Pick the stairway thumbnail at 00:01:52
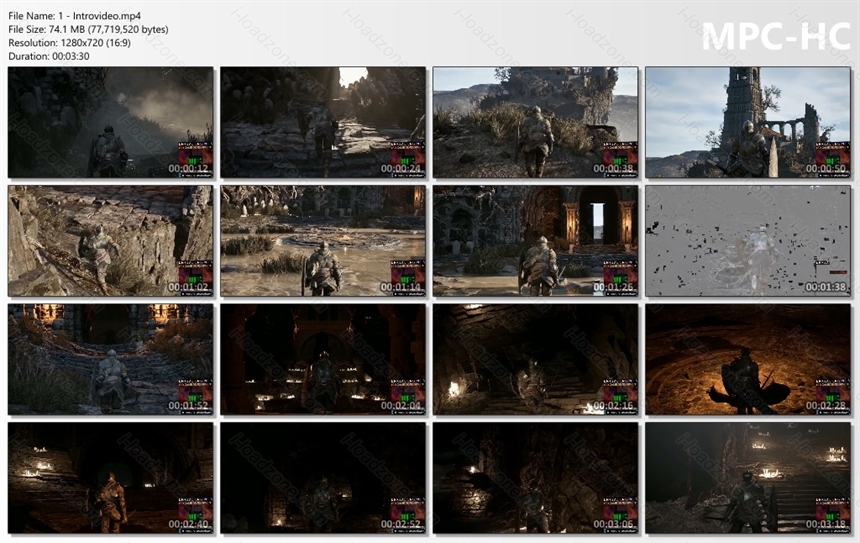 (111, 359)
